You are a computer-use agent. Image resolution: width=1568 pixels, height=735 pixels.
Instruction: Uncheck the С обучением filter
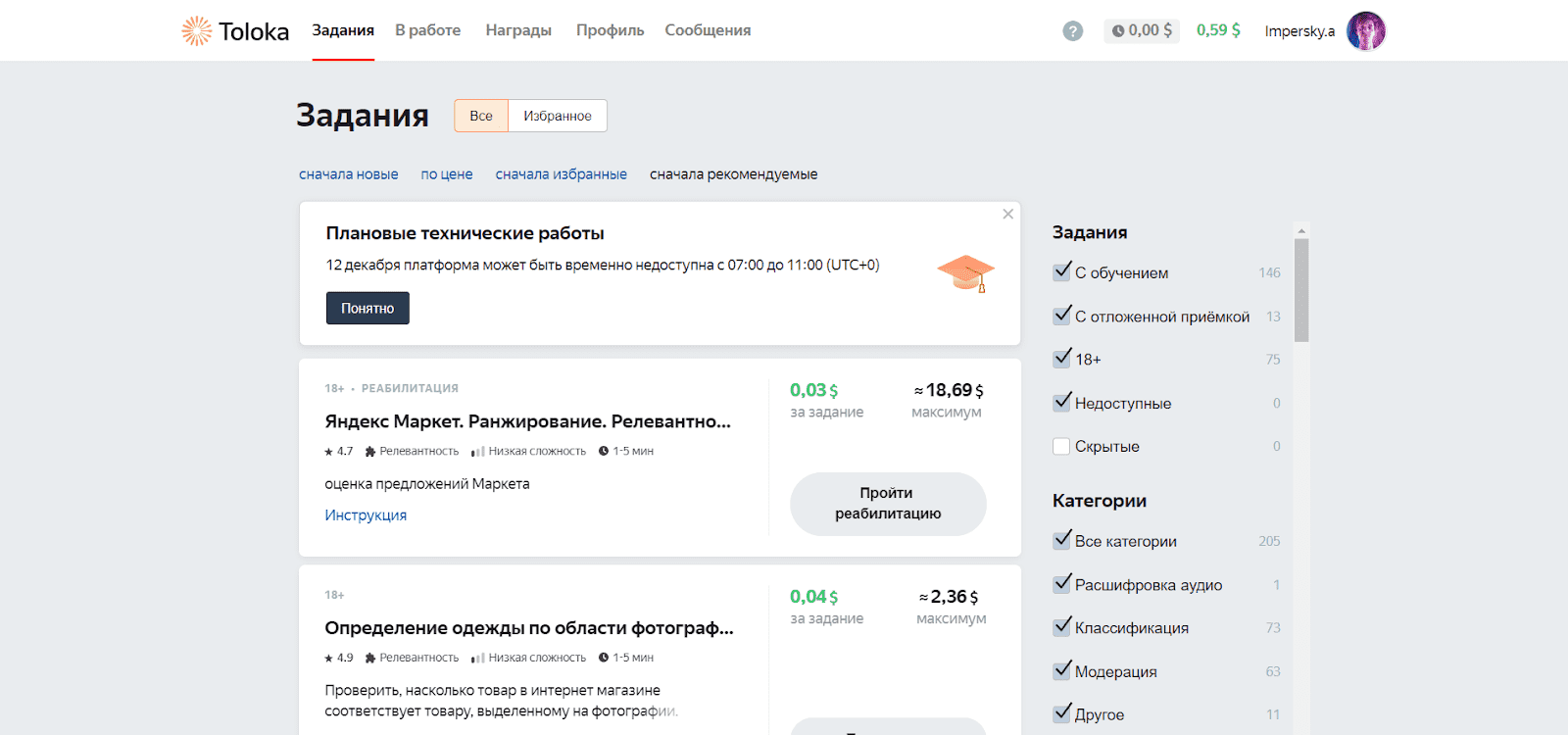pos(1062,271)
